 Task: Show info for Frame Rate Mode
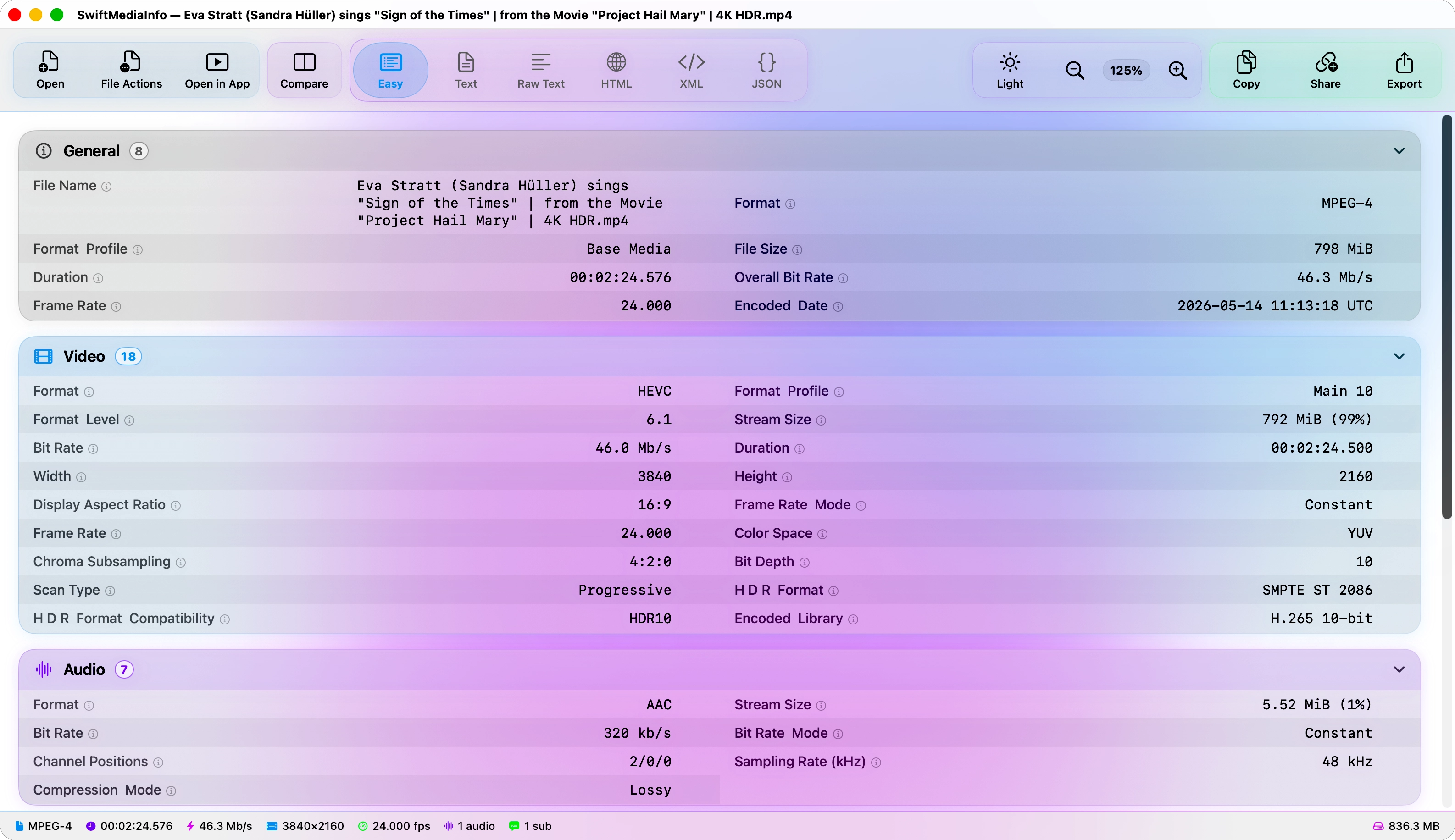861,506
